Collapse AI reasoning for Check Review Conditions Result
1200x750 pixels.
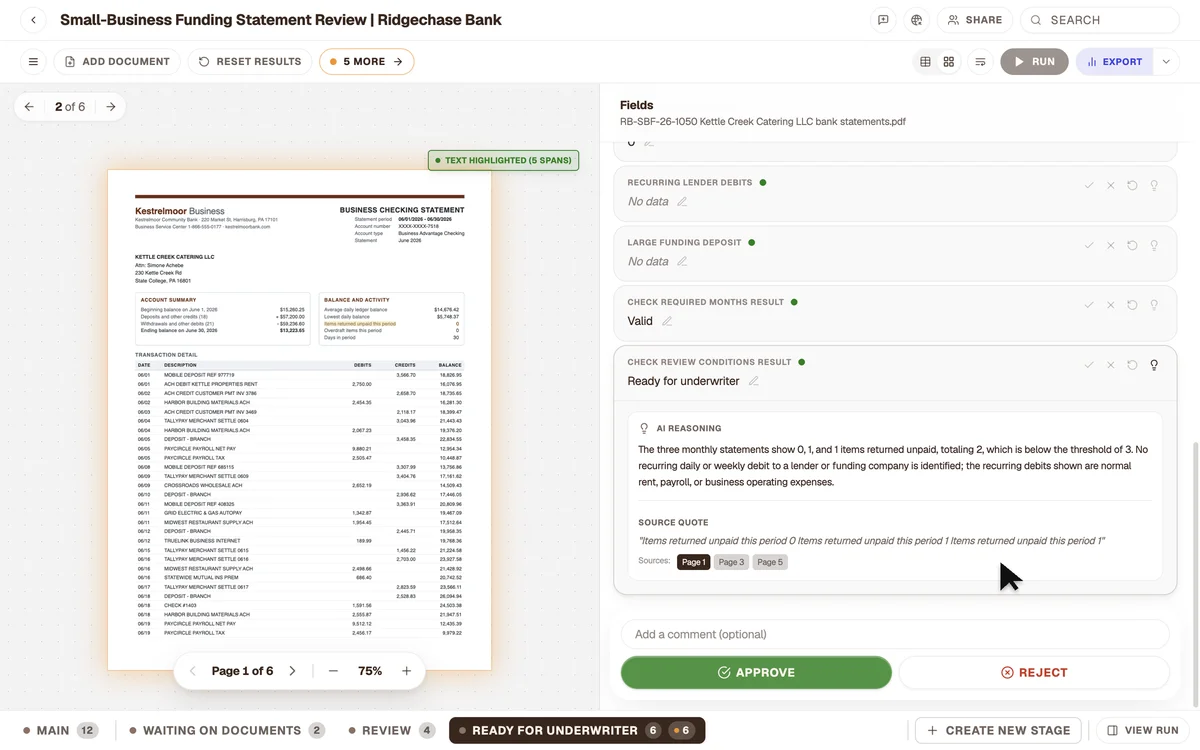coord(1154,365)
